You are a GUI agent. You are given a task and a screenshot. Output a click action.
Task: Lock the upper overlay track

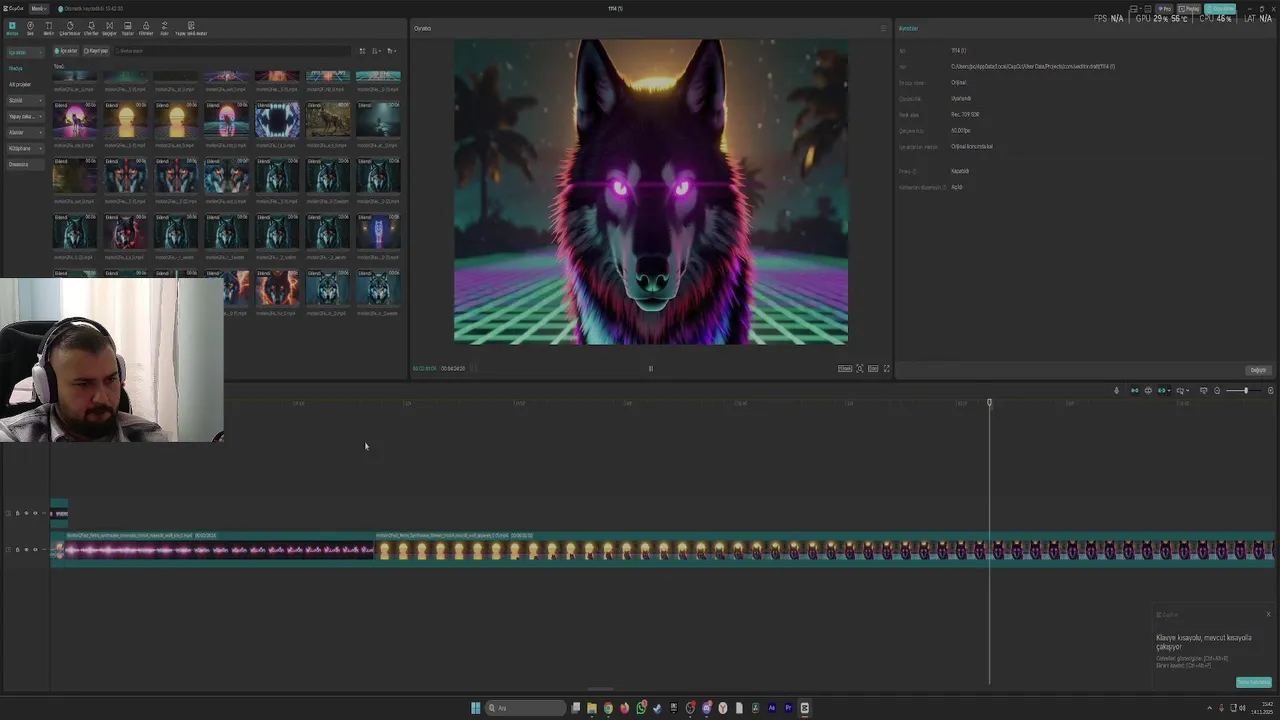coord(17,513)
